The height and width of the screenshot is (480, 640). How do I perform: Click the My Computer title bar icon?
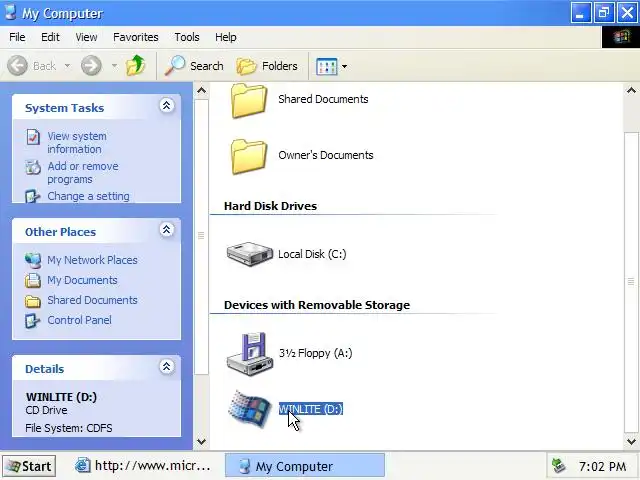tap(11, 13)
